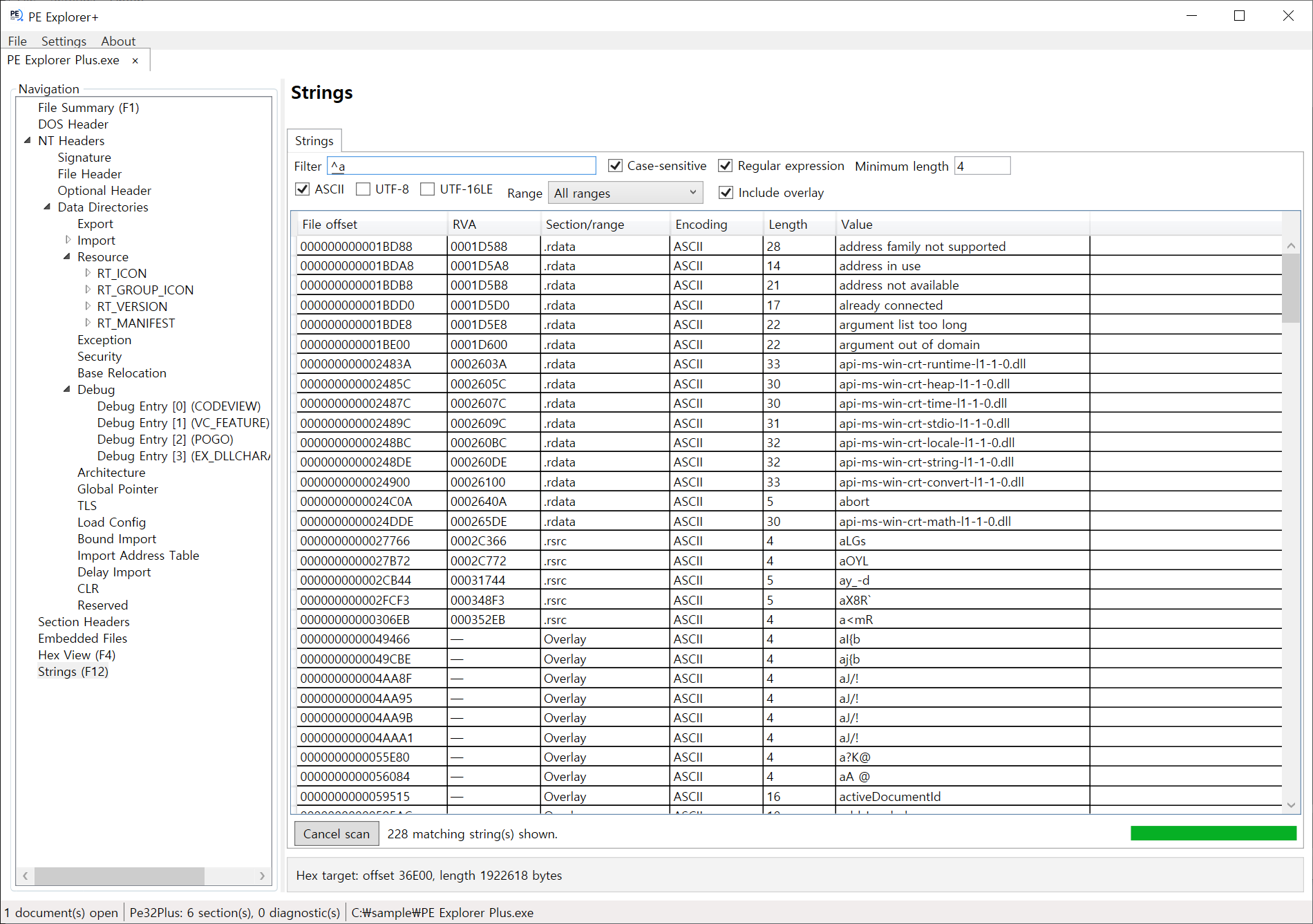Select CLR in navigation tree

pyautogui.click(x=88, y=589)
